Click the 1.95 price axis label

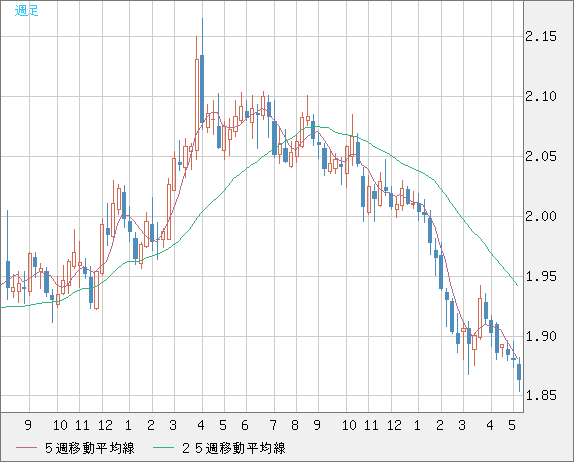[x=541, y=276]
